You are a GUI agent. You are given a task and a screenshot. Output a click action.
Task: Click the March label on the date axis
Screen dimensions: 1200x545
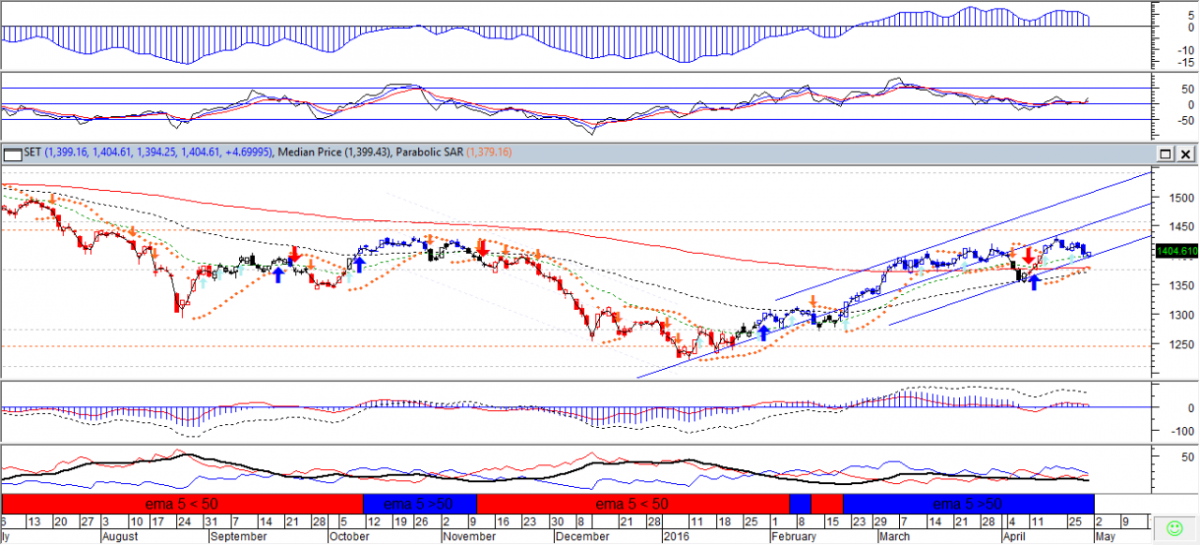pos(896,537)
